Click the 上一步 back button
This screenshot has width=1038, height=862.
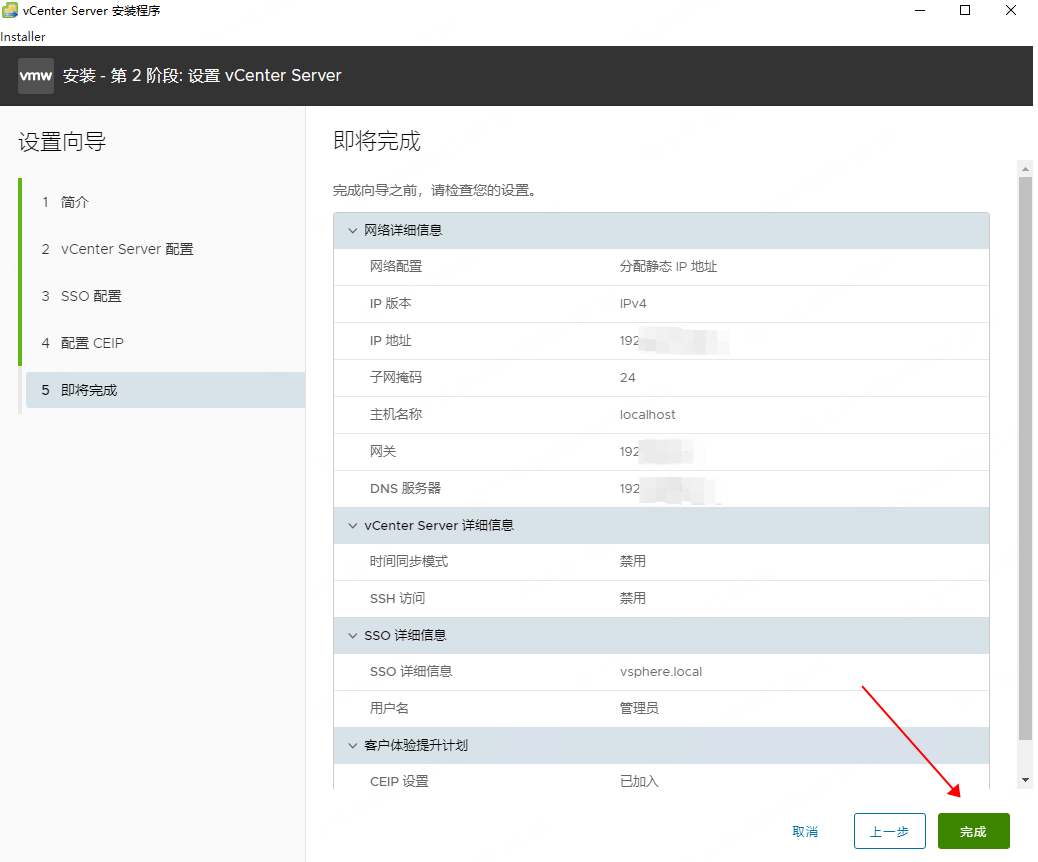pyautogui.click(x=889, y=831)
